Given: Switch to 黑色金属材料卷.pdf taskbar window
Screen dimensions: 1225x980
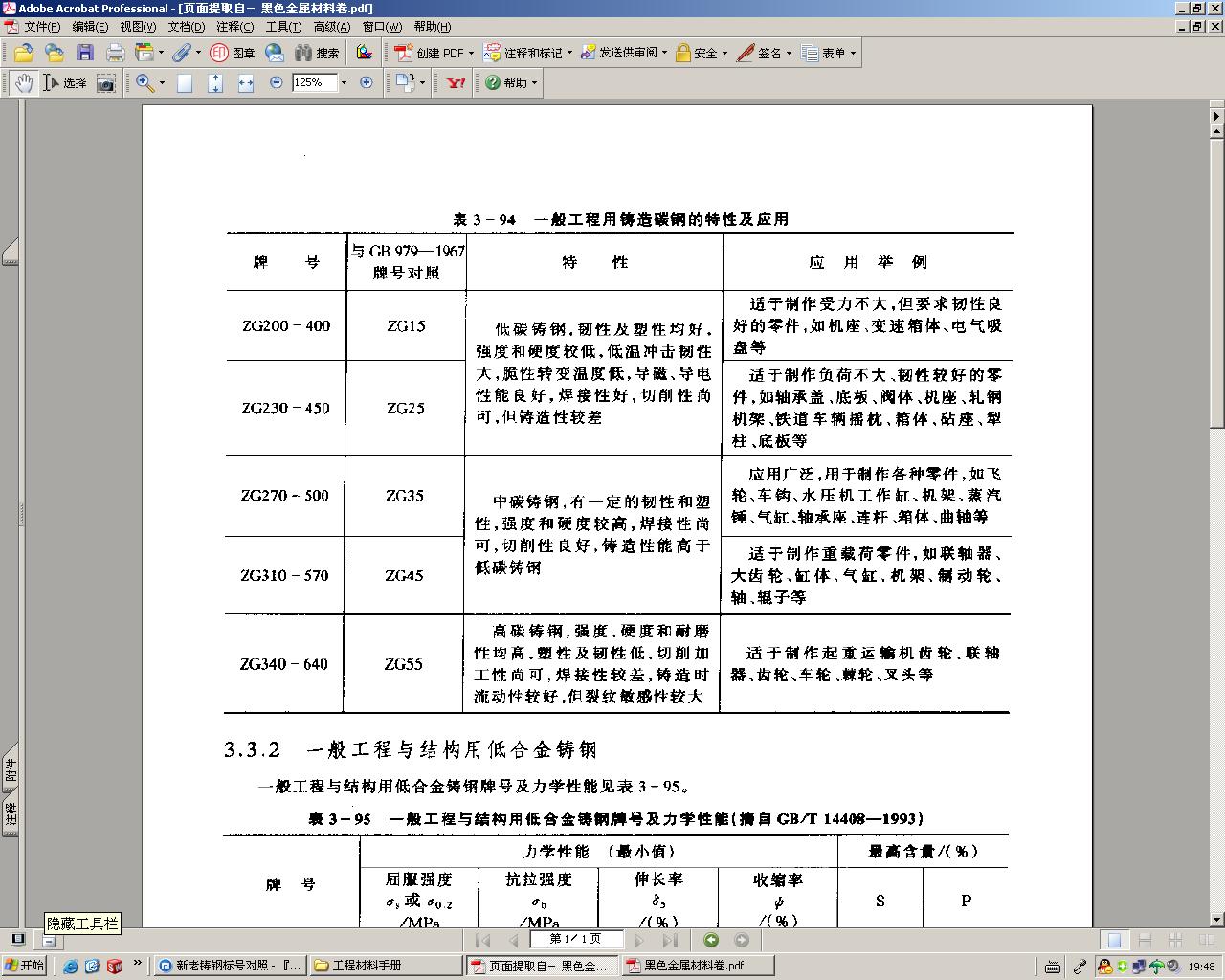Looking at the screenshot, I should click(x=697, y=966).
